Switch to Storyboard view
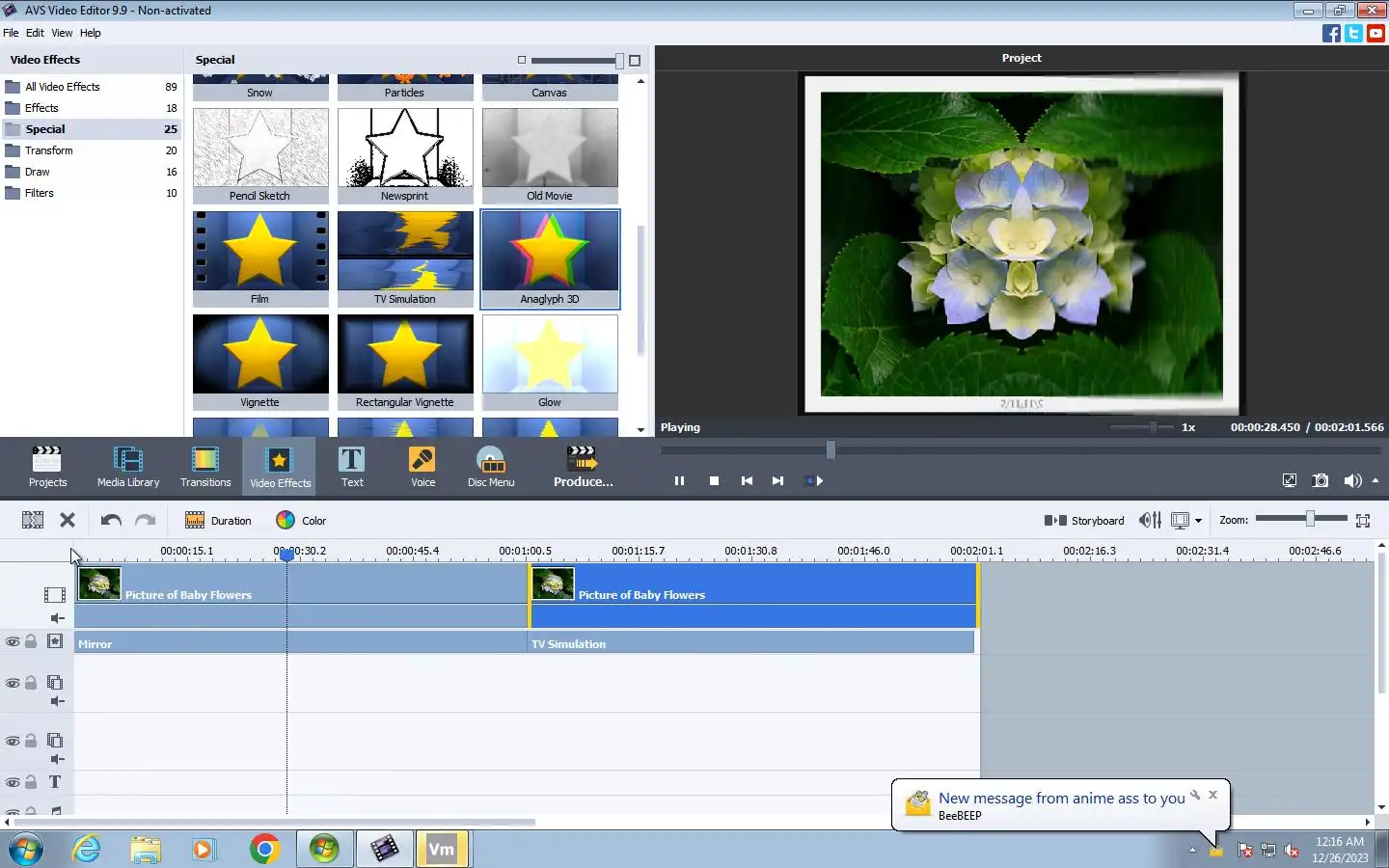Viewport: 1389px width, 868px height. click(x=1084, y=520)
